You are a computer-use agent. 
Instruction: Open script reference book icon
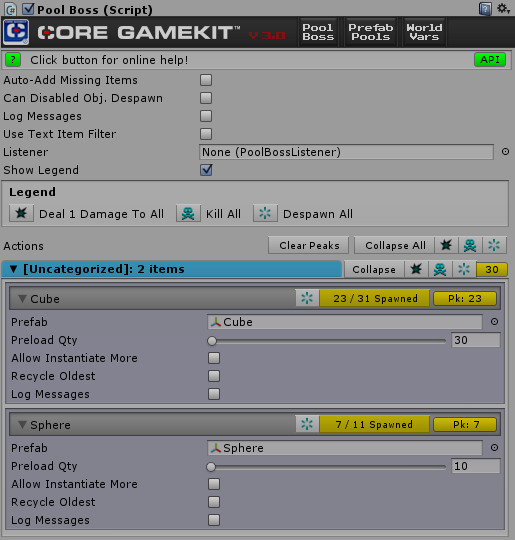click(485, 9)
